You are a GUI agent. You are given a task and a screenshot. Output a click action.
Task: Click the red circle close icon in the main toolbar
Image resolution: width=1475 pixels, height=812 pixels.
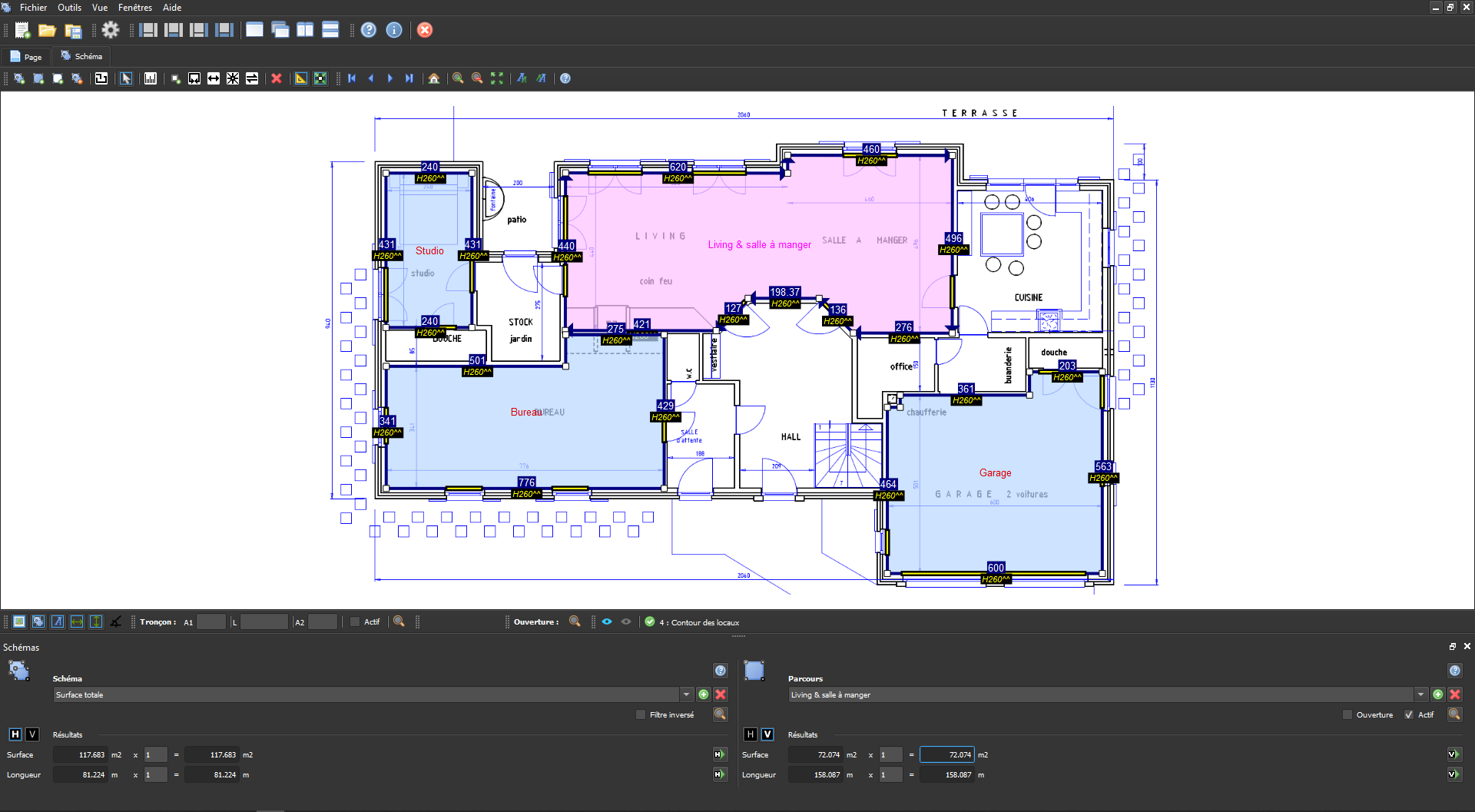coord(425,30)
